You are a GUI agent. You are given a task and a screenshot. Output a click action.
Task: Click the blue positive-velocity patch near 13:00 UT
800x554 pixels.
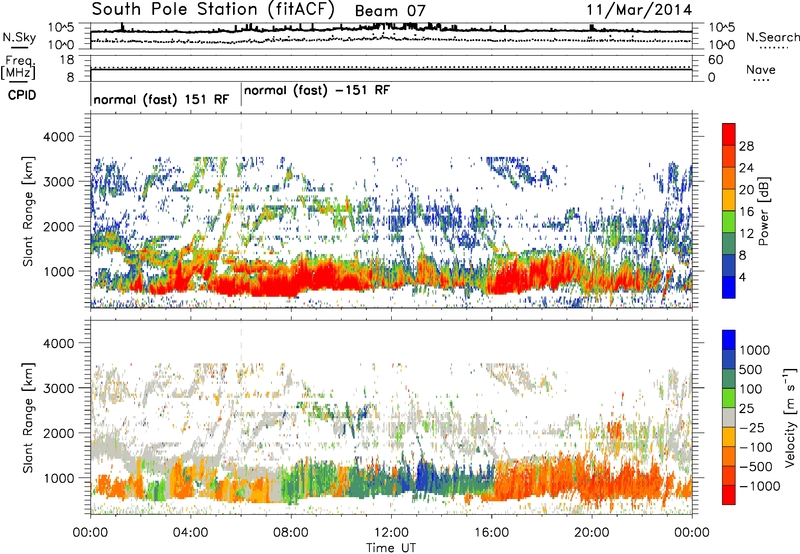[x=422, y=474]
